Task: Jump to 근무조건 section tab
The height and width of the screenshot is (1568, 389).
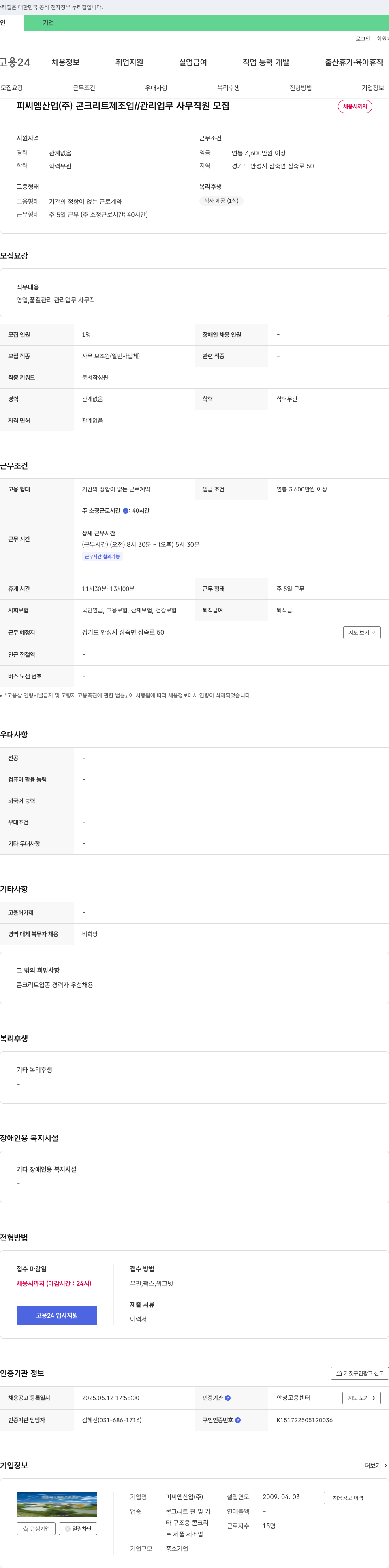Action: tap(84, 88)
